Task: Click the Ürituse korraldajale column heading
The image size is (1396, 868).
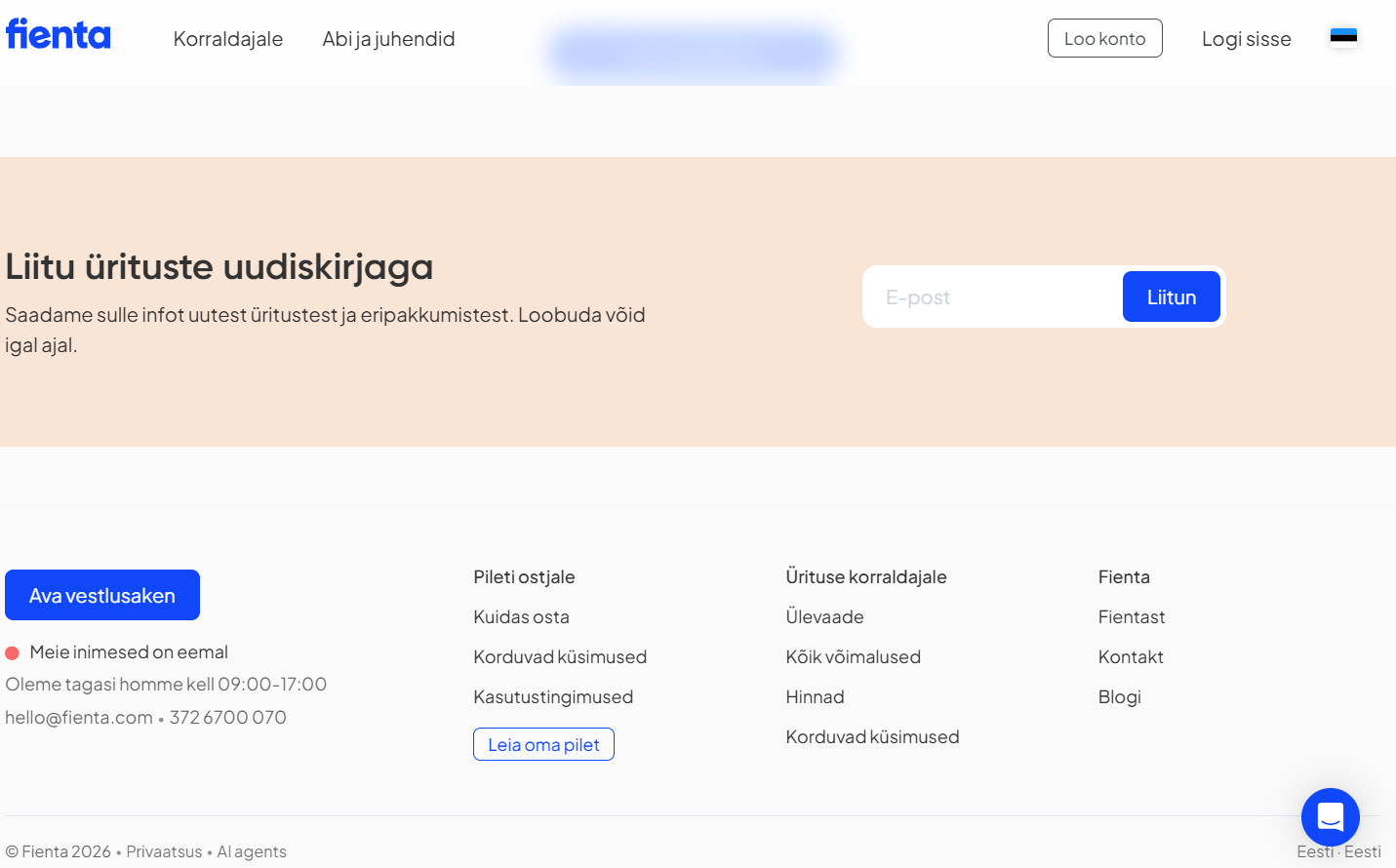Action: (866, 577)
